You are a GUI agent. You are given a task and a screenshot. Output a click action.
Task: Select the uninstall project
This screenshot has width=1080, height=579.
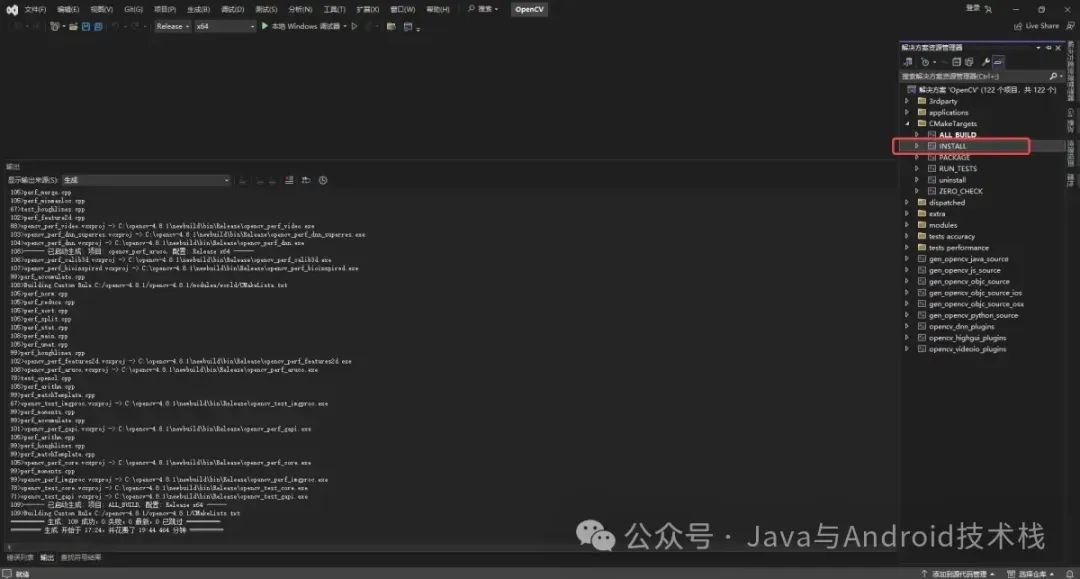click(952, 180)
